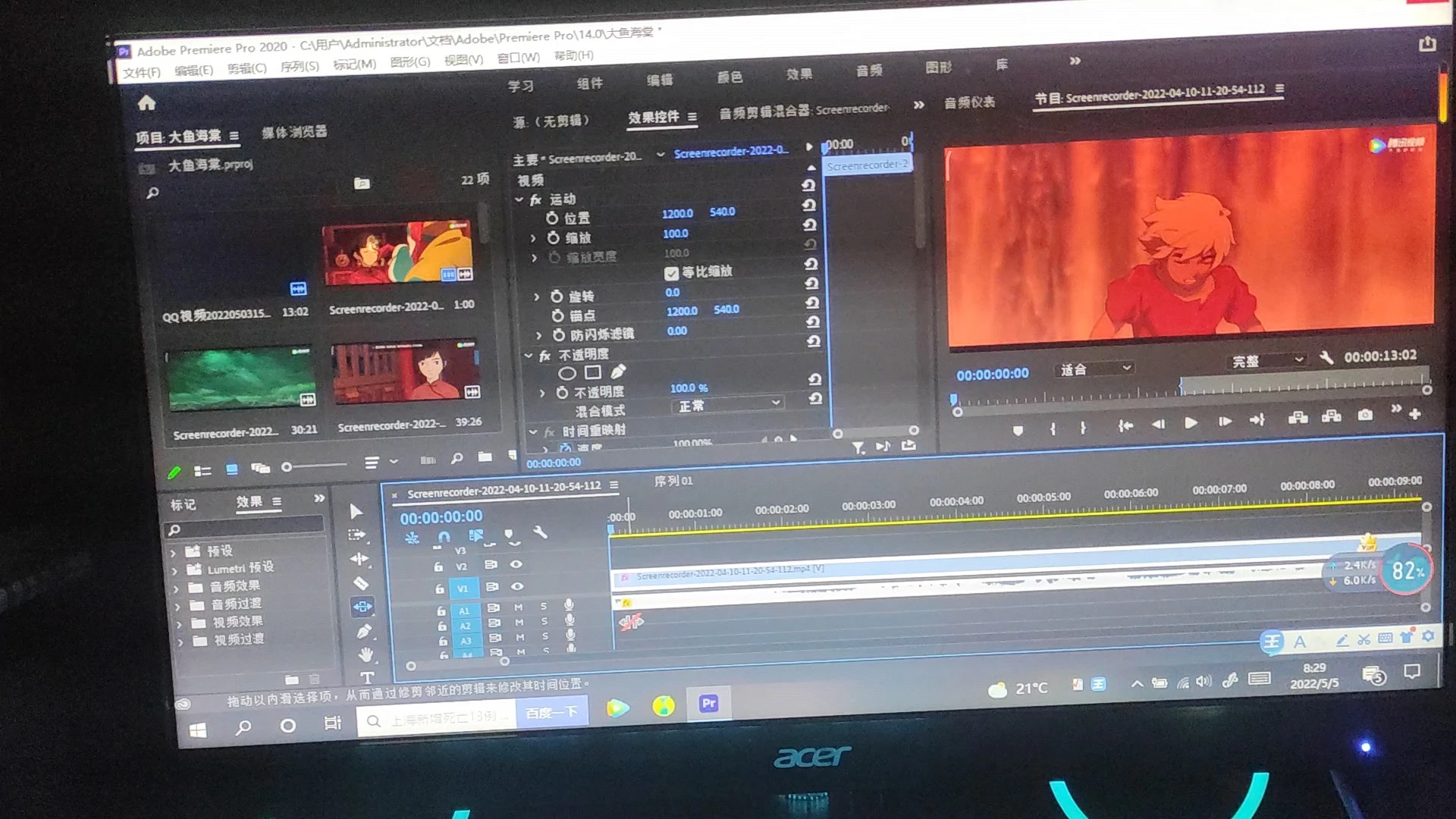Expand the 音频效果 folder

(x=176, y=589)
